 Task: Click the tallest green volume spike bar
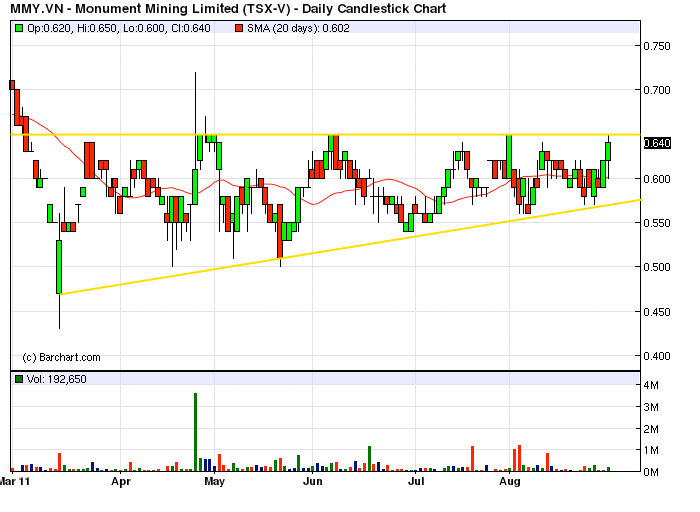point(196,432)
